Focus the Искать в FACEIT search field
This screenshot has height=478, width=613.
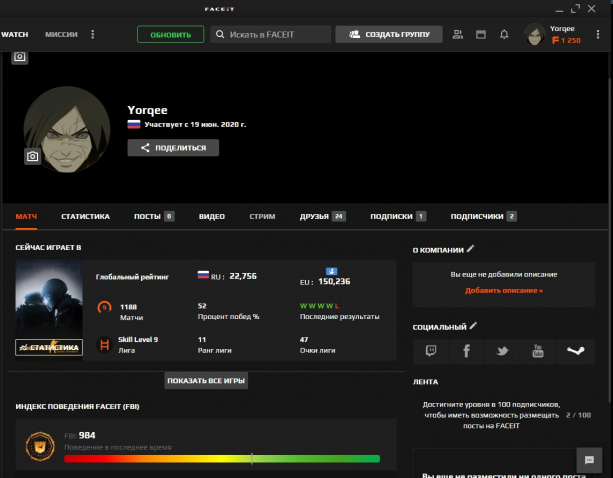click(270, 34)
